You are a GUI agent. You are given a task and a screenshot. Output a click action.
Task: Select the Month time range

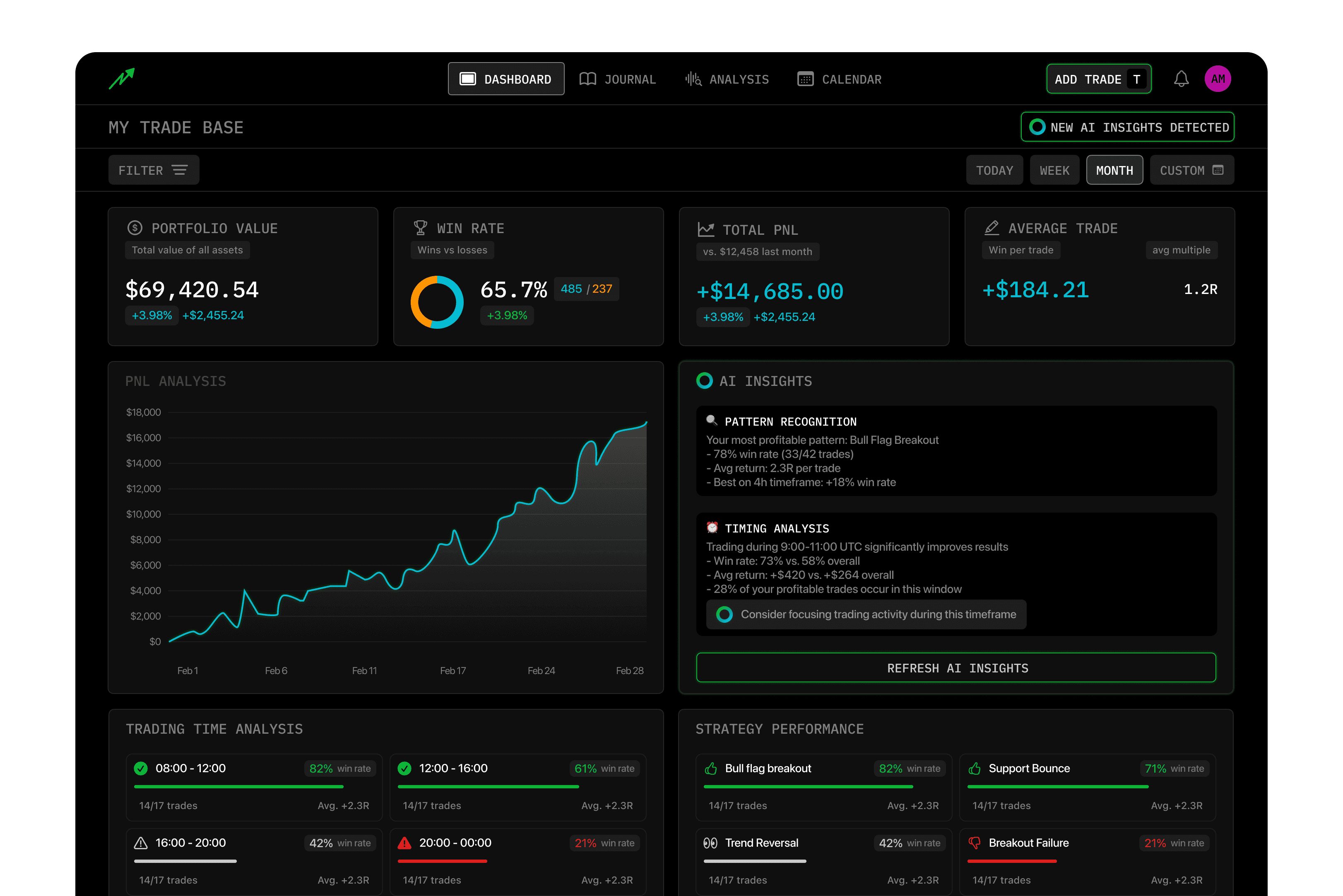1114,170
